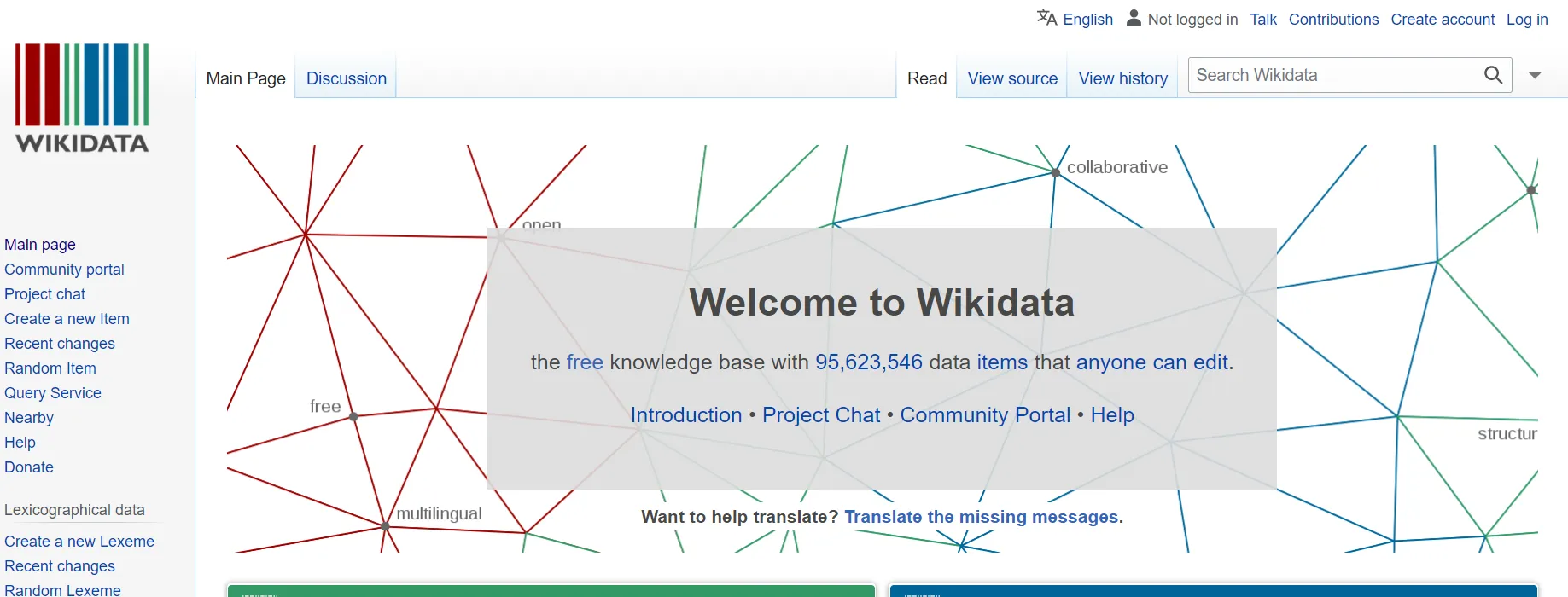The image size is (1568, 597).
Task: Go to Main page in sidebar
Action: (x=40, y=245)
